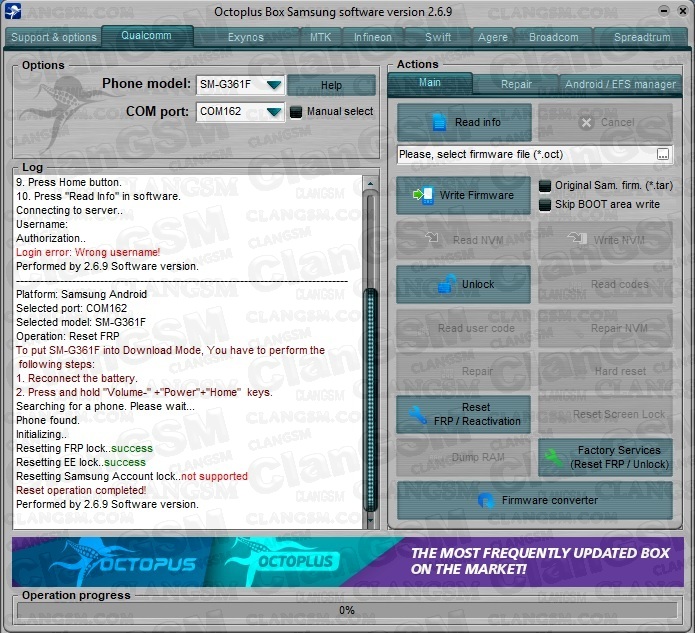Screen dimensions: 695x633
Task: Switch to the MTK tab
Action: (x=320, y=37)
